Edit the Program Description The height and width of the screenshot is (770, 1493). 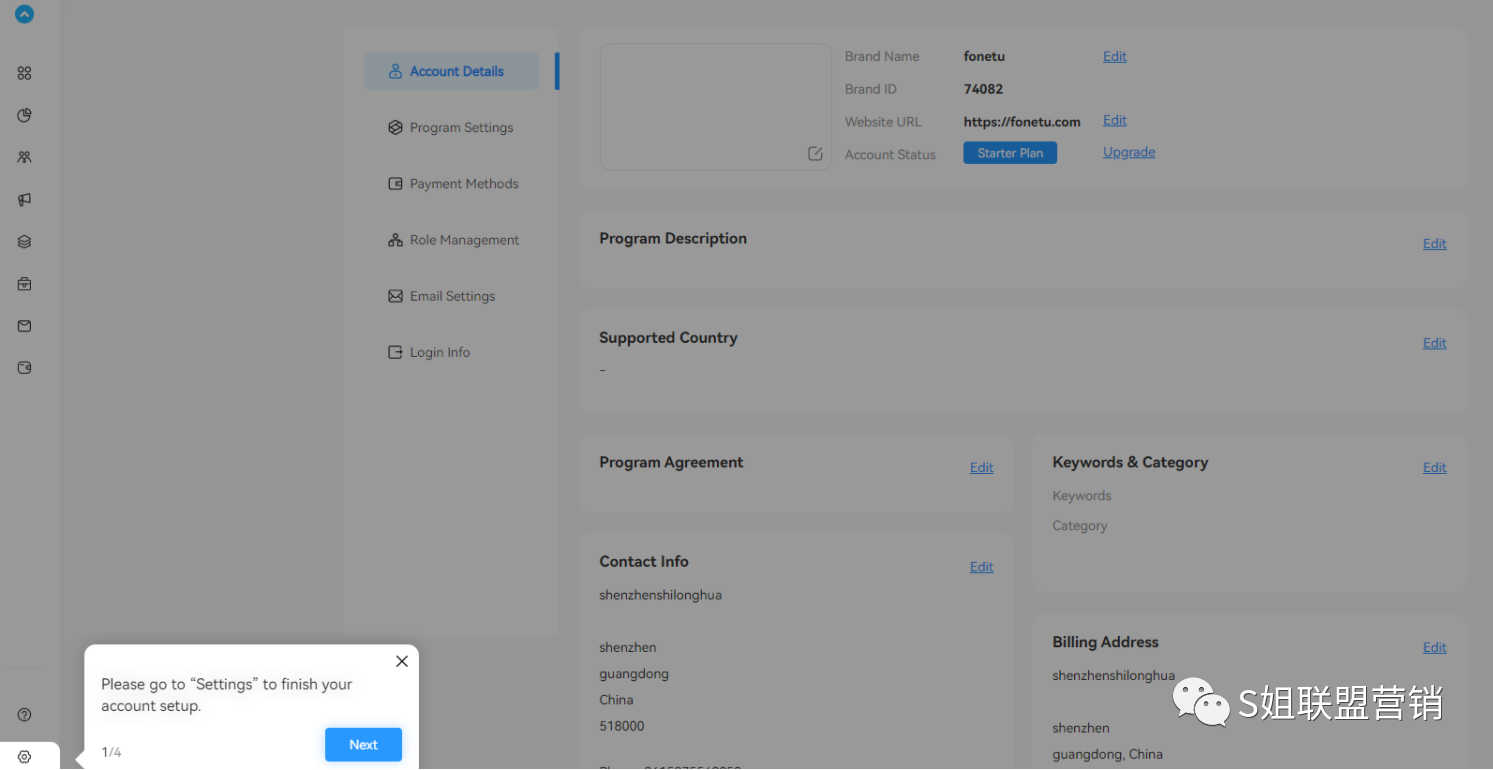point(1435,244)
